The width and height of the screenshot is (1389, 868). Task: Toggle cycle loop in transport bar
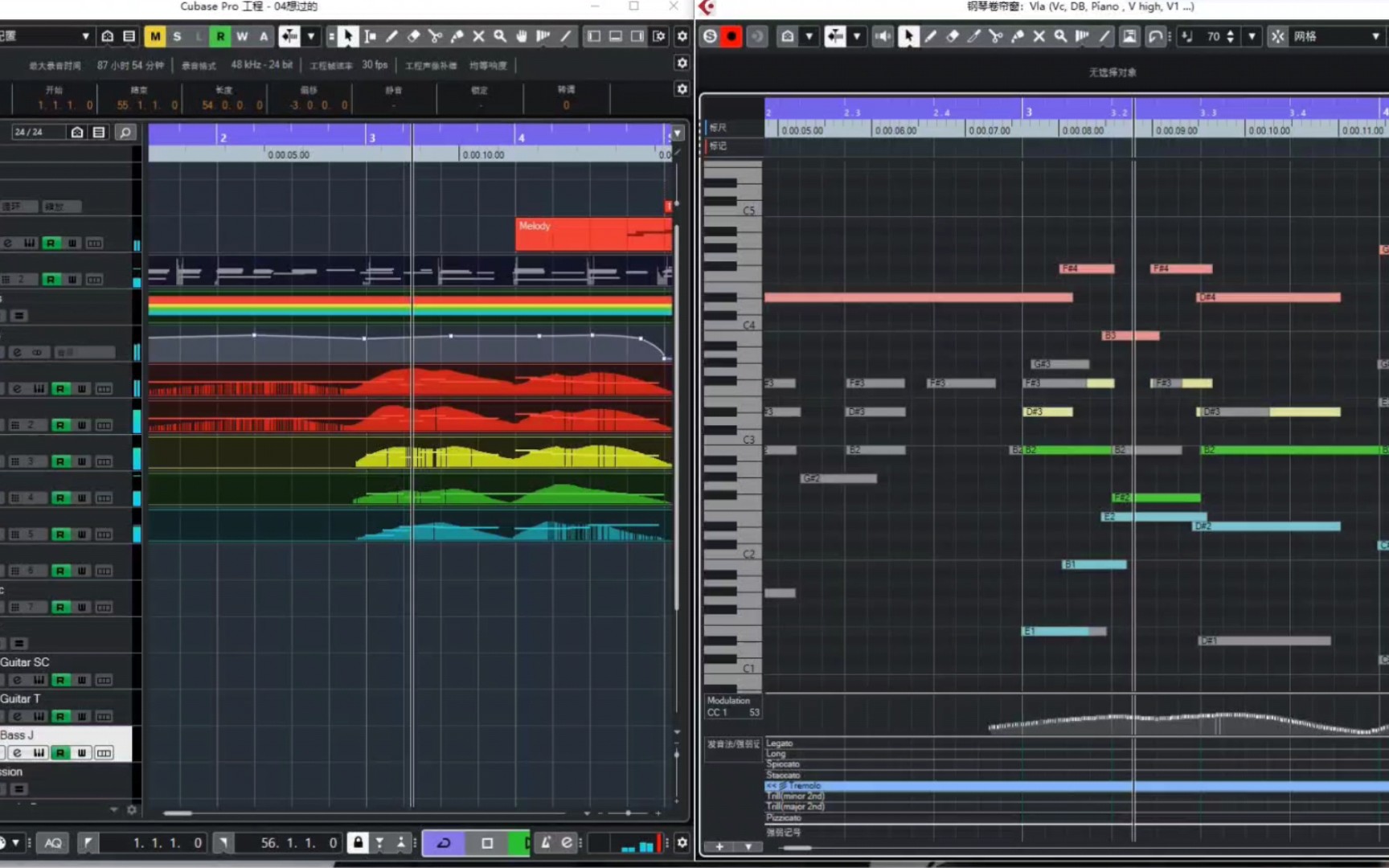click(444, 842)
